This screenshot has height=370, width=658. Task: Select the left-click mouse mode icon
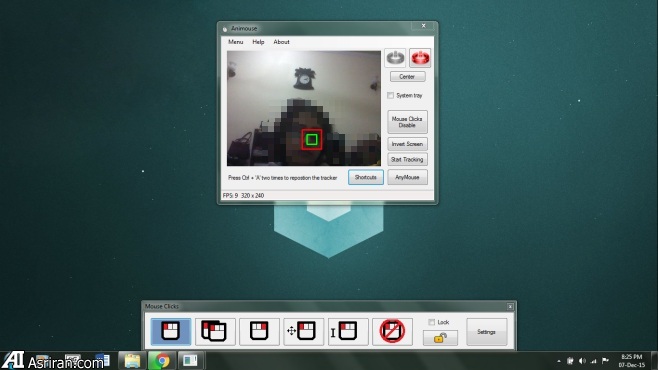click(x=171, y=331)
